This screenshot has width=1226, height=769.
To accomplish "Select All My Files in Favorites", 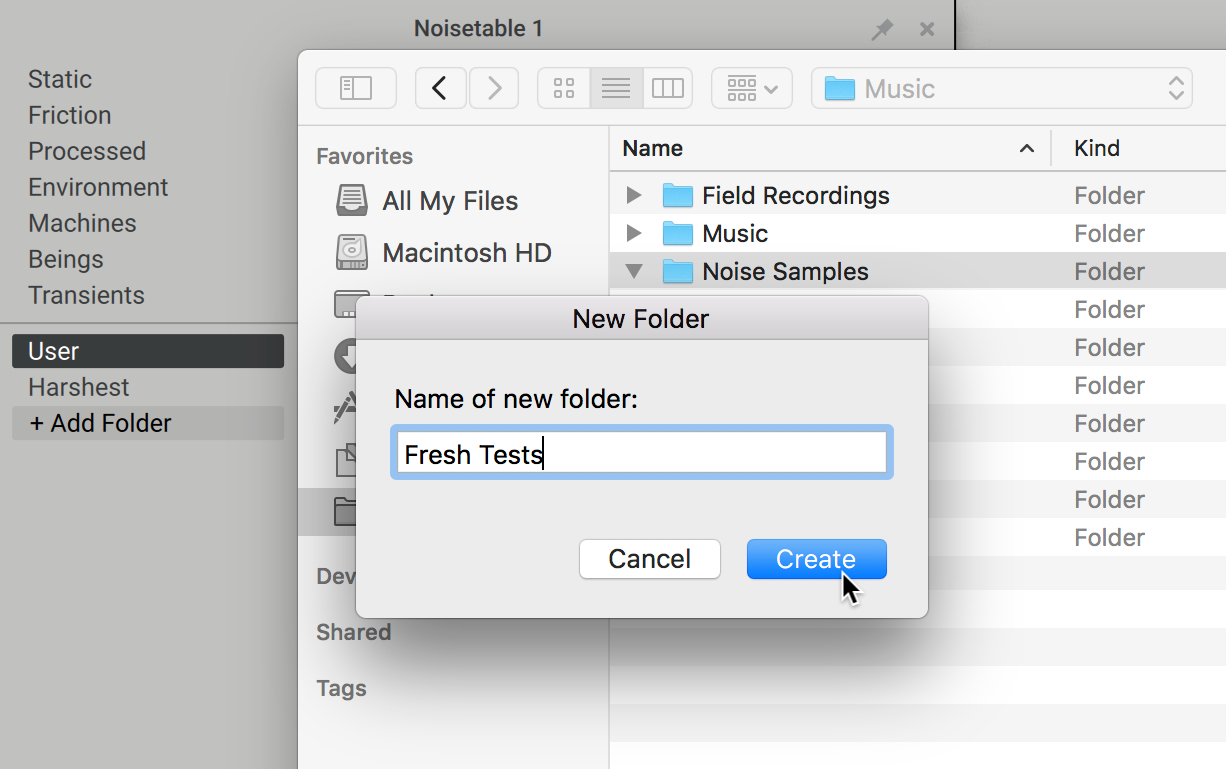I will (450, 200).
